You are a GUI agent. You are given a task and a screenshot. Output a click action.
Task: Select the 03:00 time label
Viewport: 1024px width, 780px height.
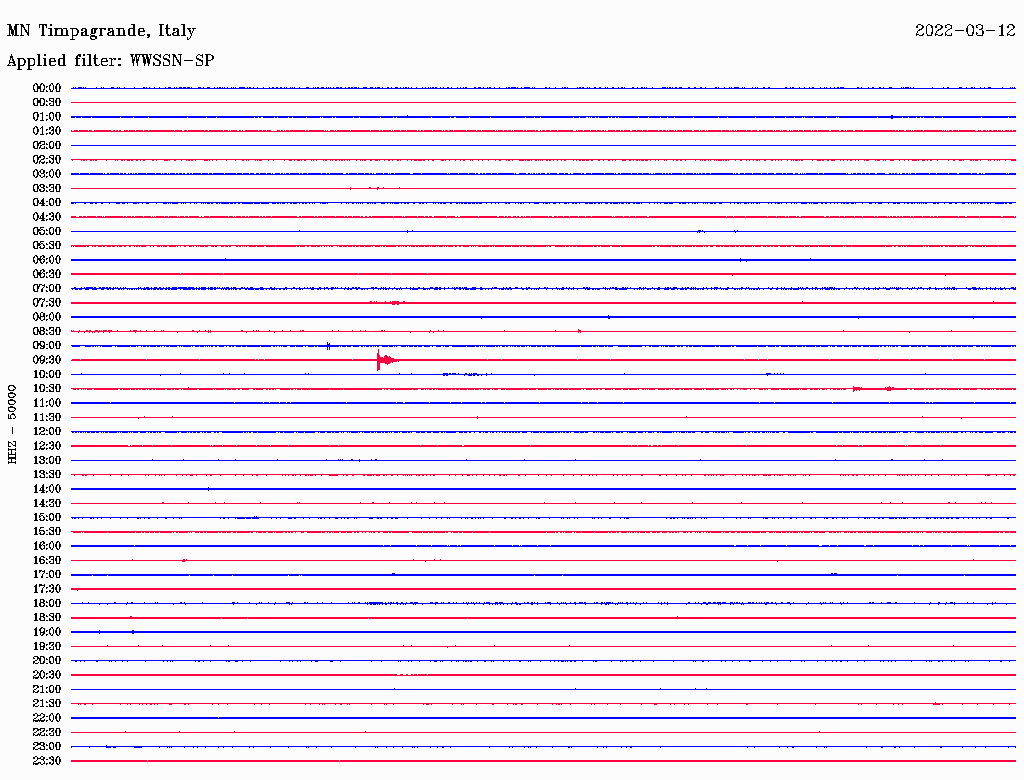47,174
